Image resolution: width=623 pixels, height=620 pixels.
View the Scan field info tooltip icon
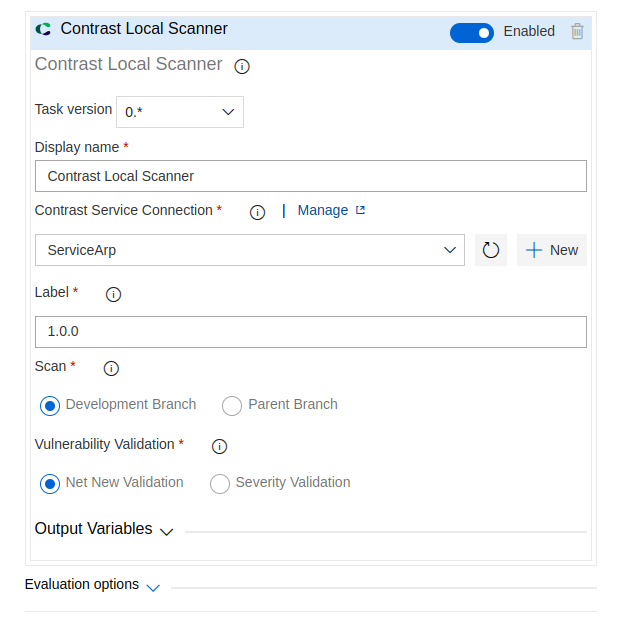(111, 368)
